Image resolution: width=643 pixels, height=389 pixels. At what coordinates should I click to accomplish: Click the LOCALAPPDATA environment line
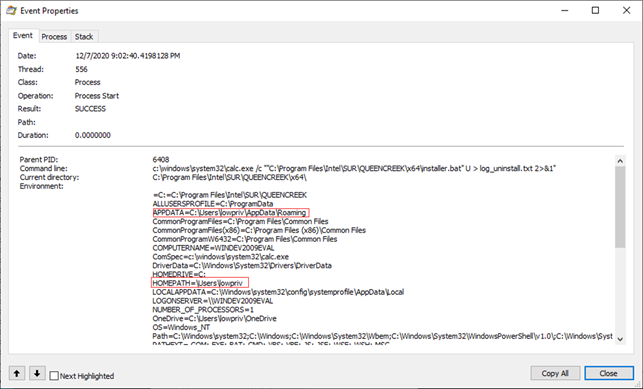(x=278, y=292)
